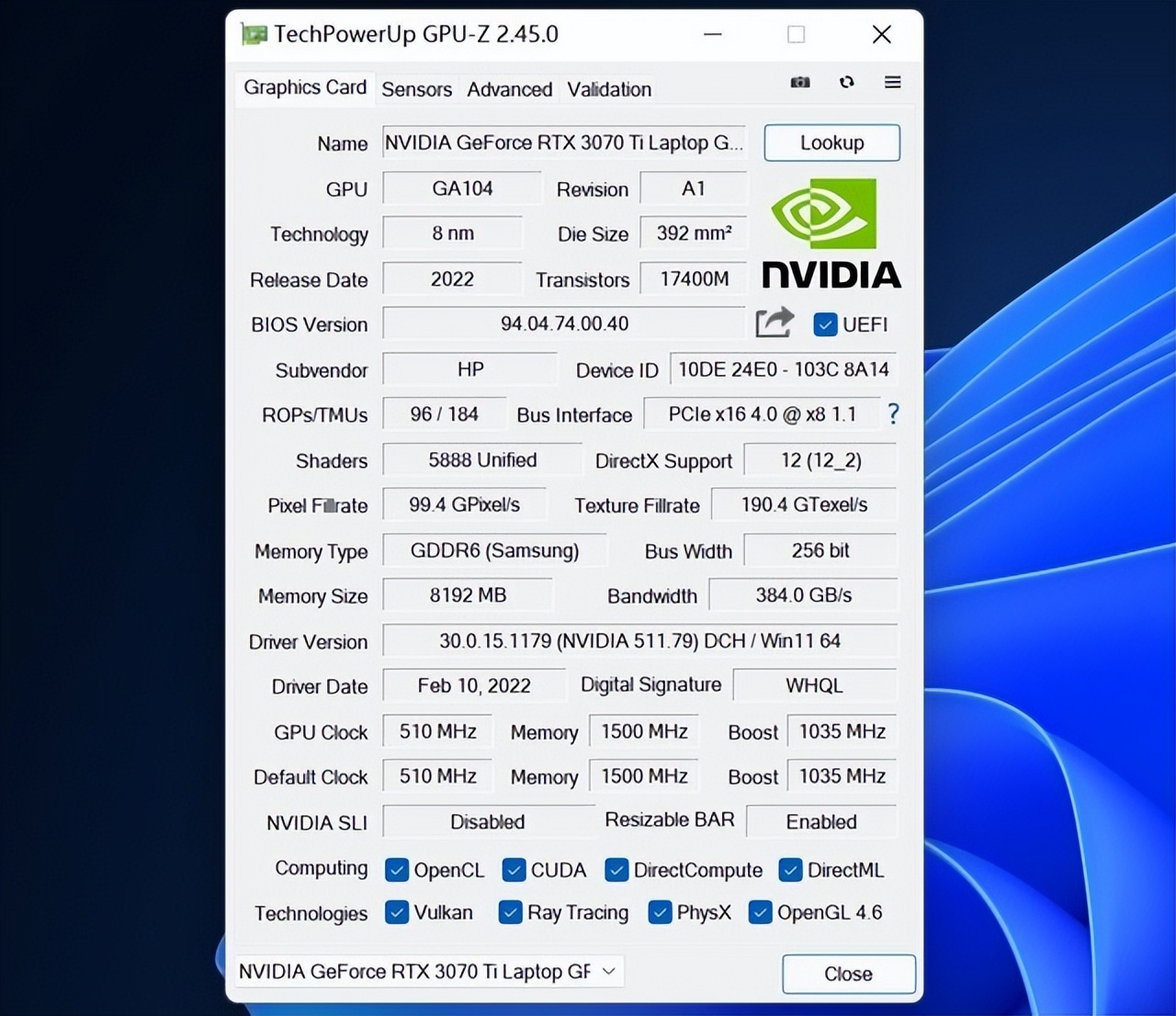
Task: Click the Default Clock row Boost 1035 MHz
Action: pyautogui.click(x=842, y=776)
